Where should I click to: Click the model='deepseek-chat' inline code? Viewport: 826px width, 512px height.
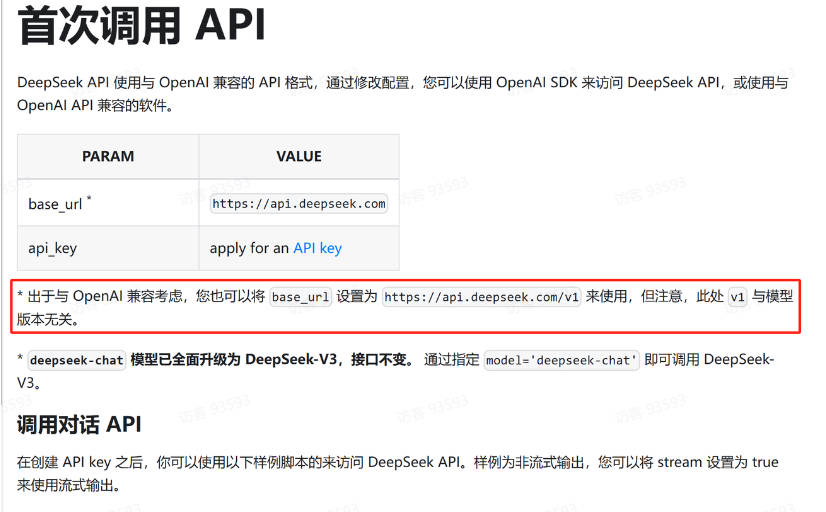tap(561, 360)
